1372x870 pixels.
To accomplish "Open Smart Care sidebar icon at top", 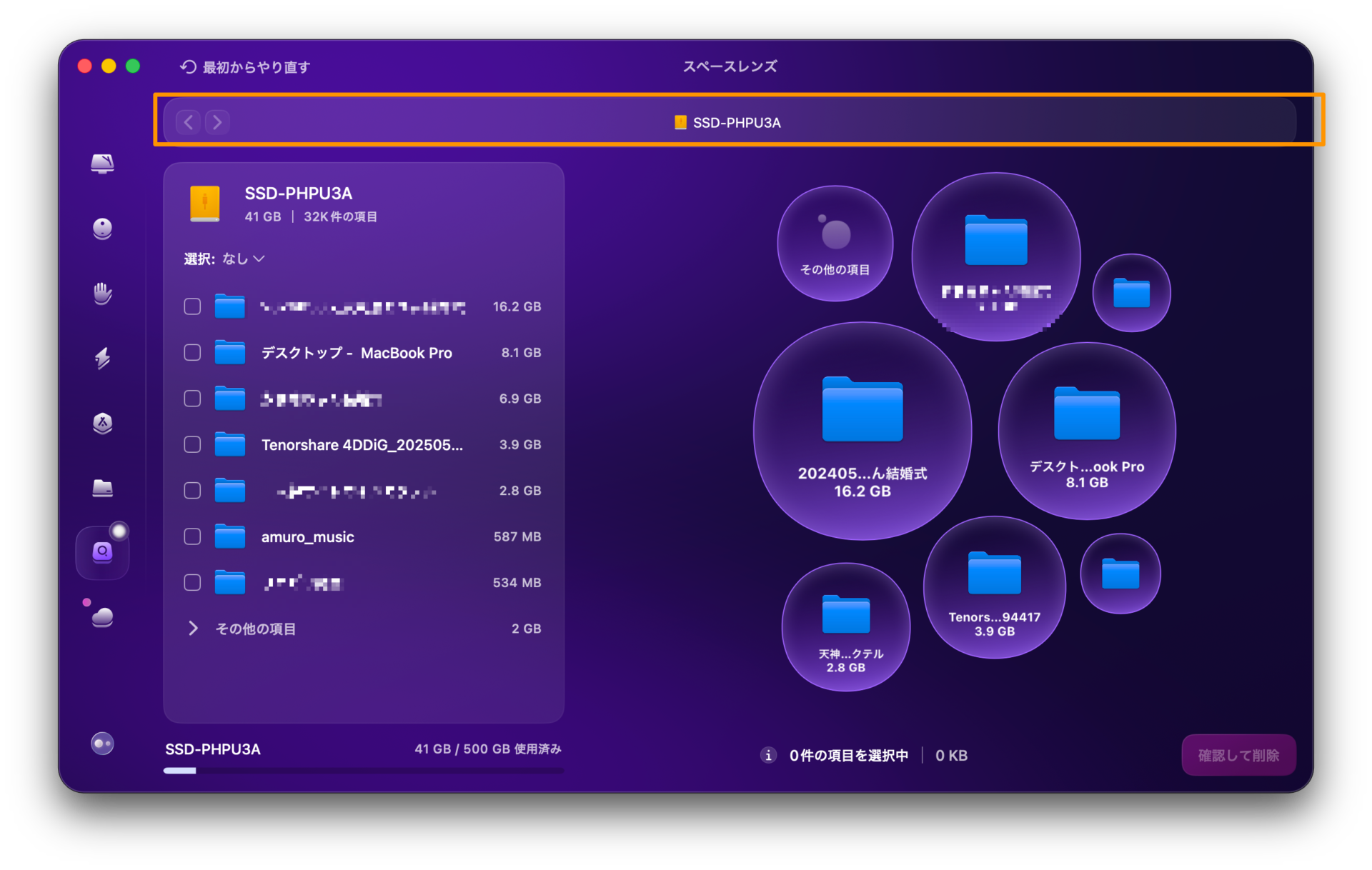I will [x=102, y=164].
